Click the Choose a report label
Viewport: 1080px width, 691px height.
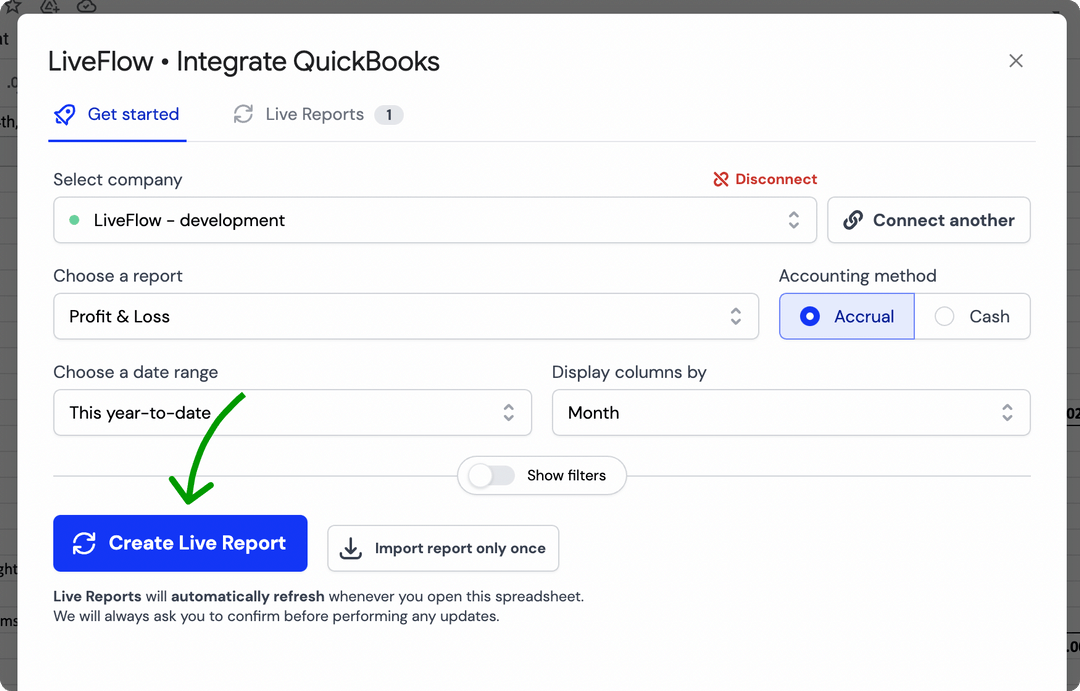coord(118,276)
